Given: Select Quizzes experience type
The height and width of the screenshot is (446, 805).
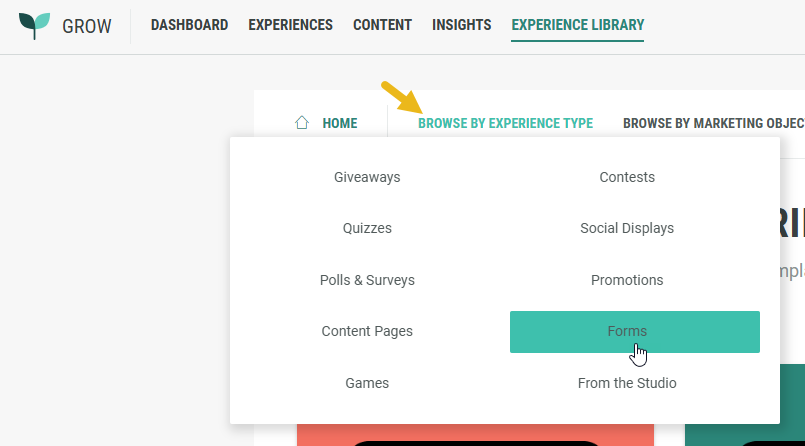Looking at the screenshot, I should point(367,228).
